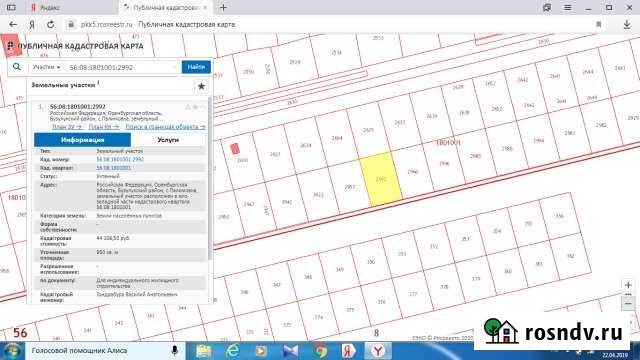The height and width of the screenshot is (360, 640).
Task: Open the media player taskbar icon
Action: [261, 351]
